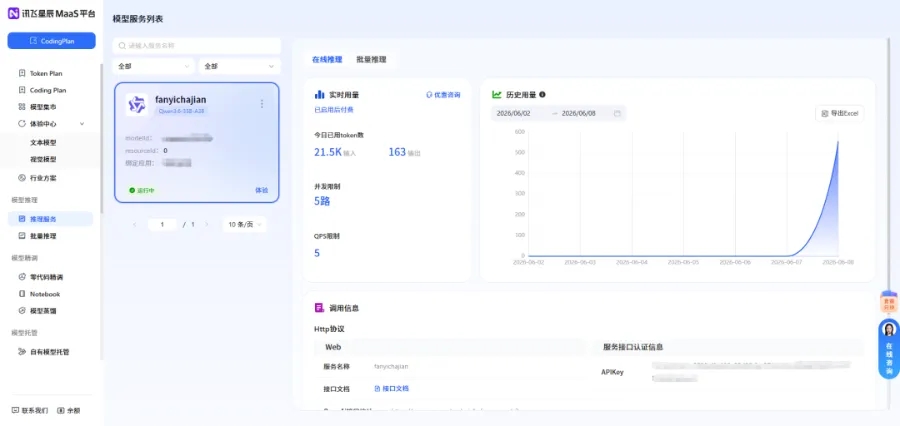This screenshot has height=426, width=900.
Task: Click the 零代码精调 sidebar icon
Action: tap(22, 277)
